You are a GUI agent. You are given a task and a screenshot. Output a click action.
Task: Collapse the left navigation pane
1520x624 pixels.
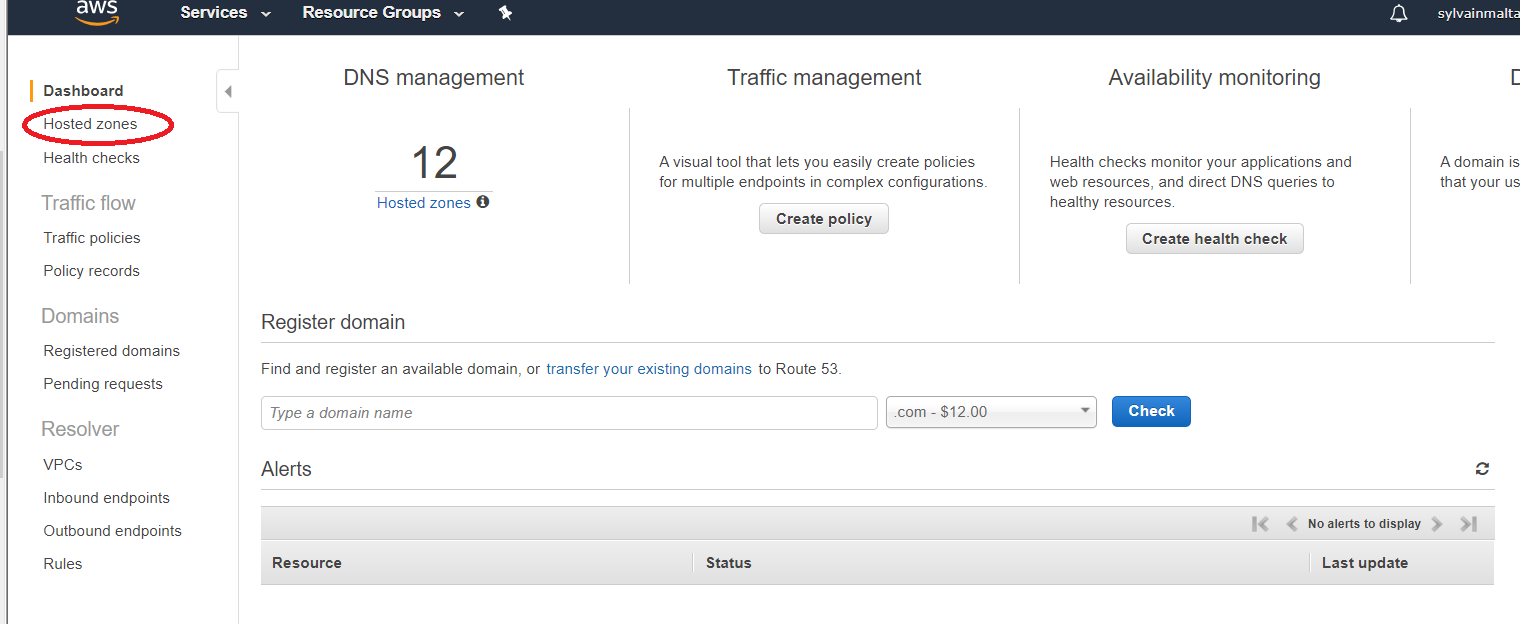tap(228, 92)
